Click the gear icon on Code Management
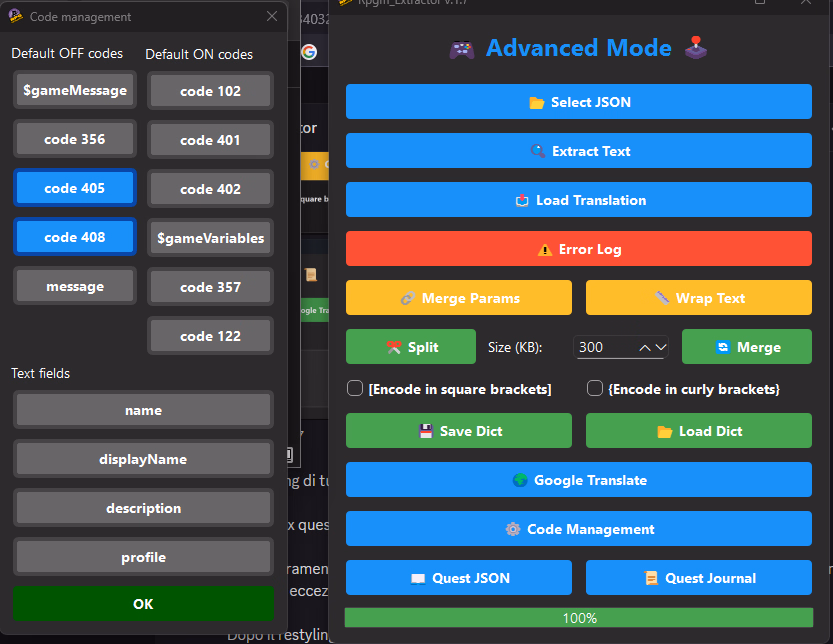Screen dimensions: 833x644 point(513,529)
